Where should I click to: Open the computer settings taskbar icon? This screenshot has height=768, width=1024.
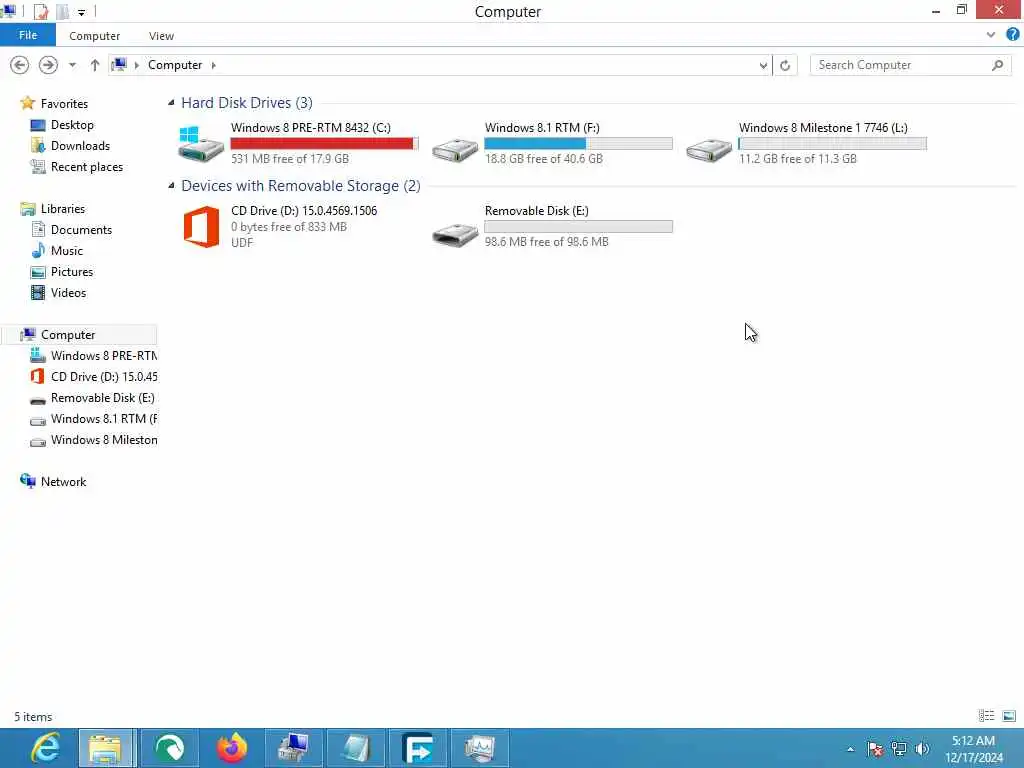[294, 748]
